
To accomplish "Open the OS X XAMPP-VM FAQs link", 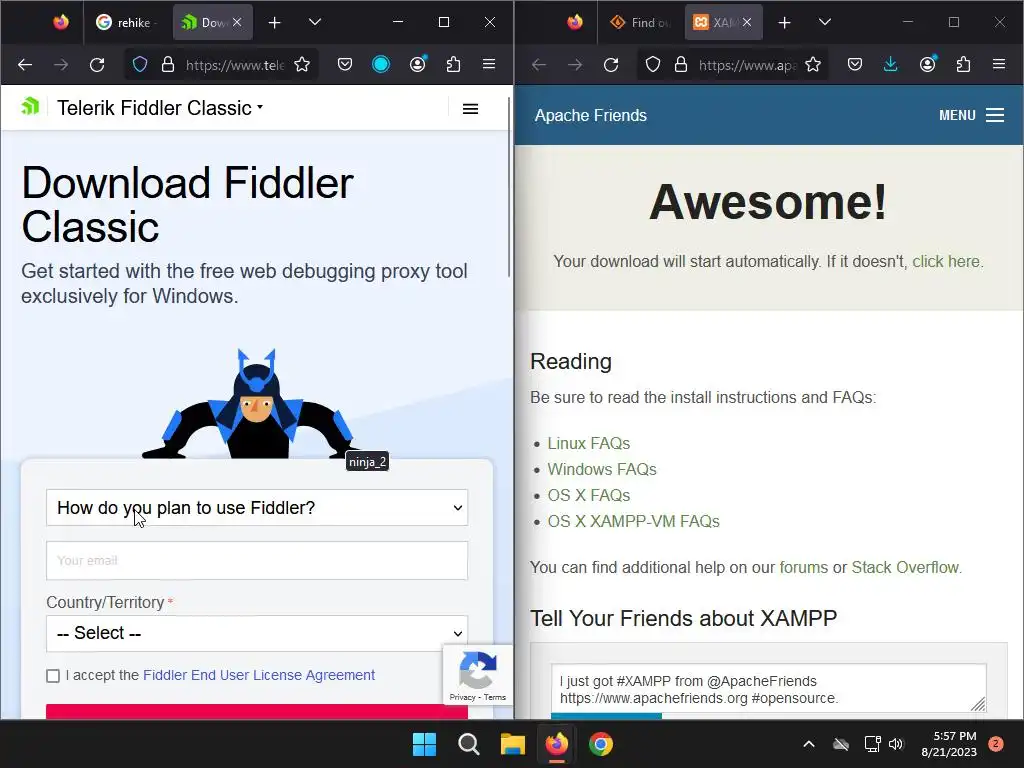I will pos(633,522).
